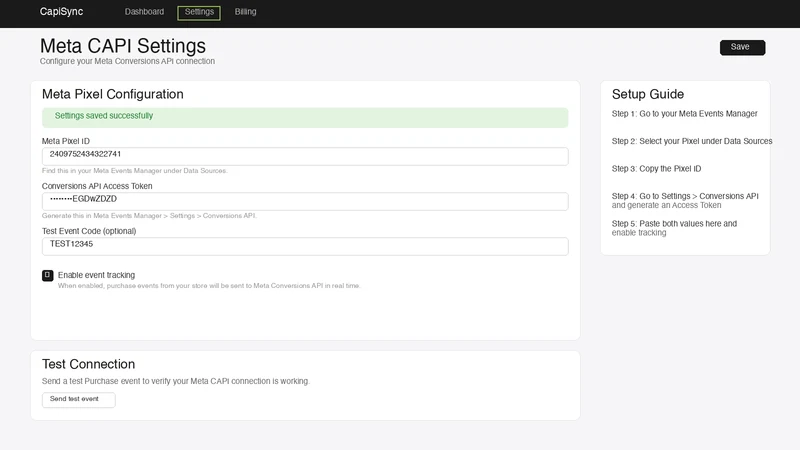800x450 pixels.
Task: Click the hint 'Generate this in Meta Events Manager'
Action: pos(149,216)
